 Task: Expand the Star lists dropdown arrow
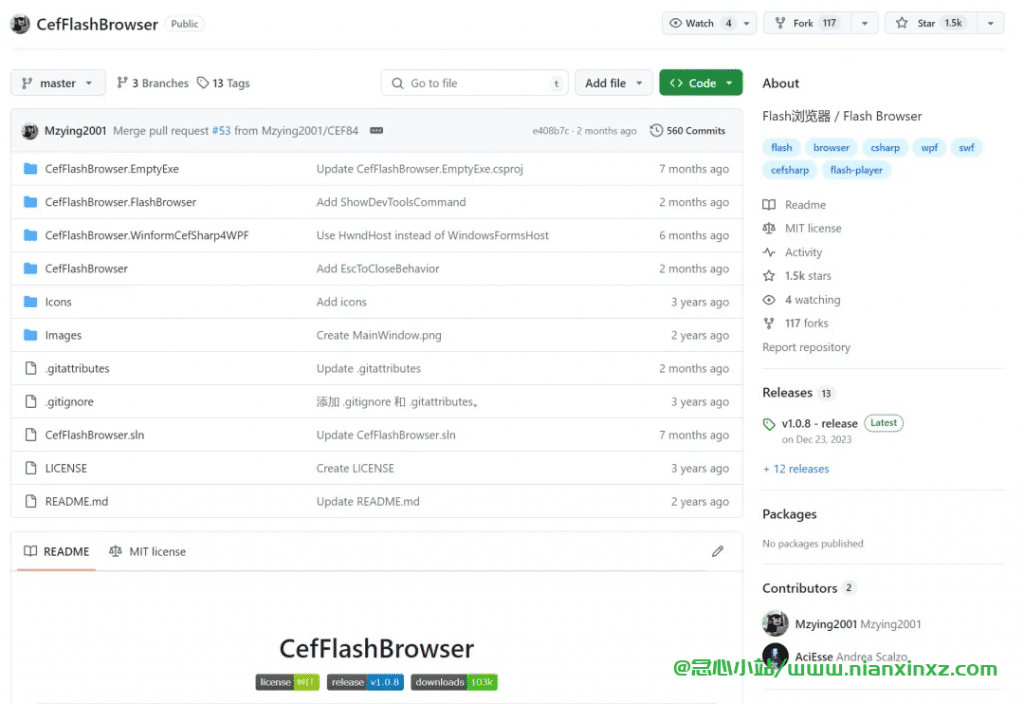pyautogui.click(x=991, y=24)
